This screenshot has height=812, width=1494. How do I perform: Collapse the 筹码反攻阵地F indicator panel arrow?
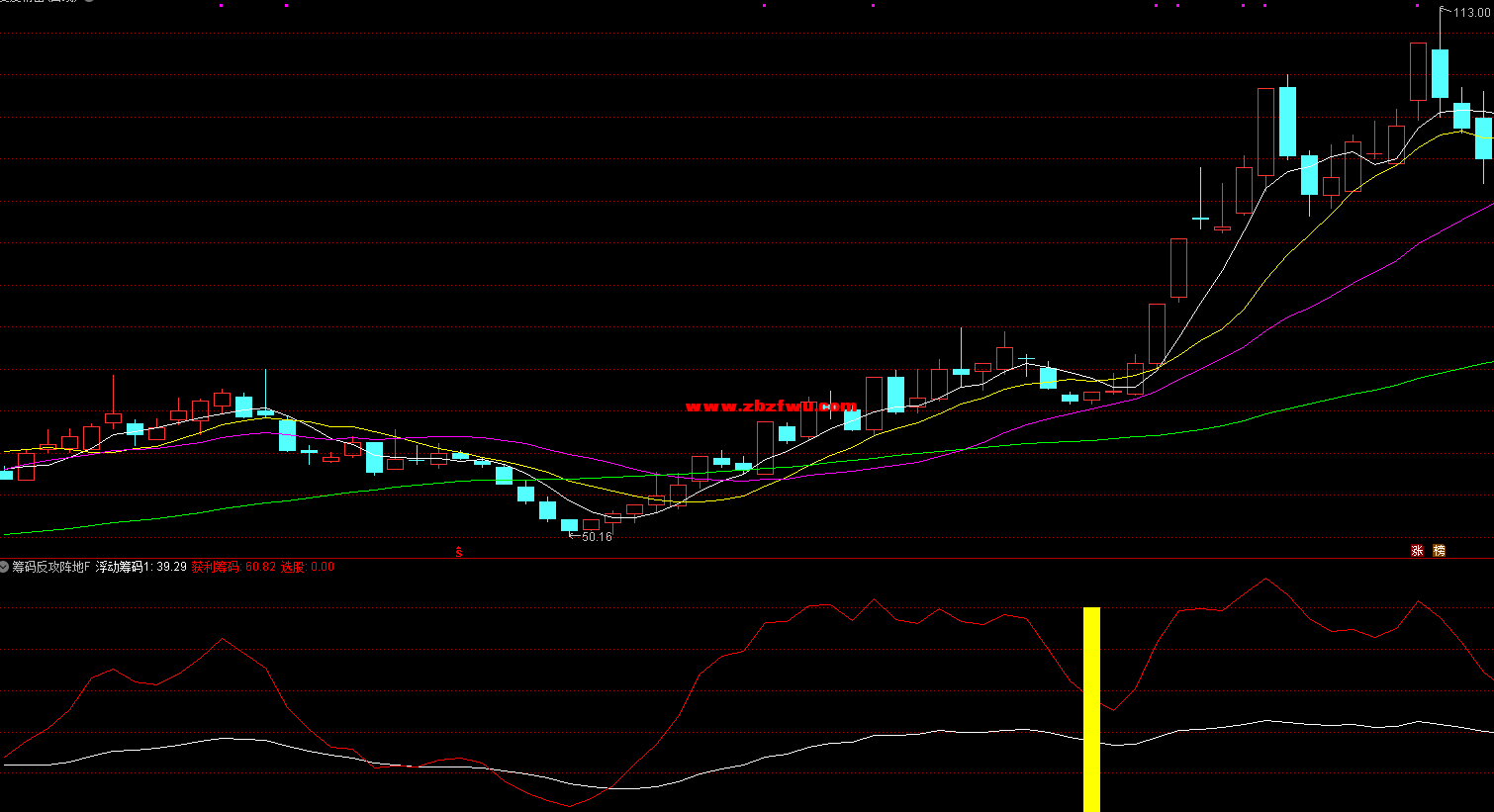5,567
